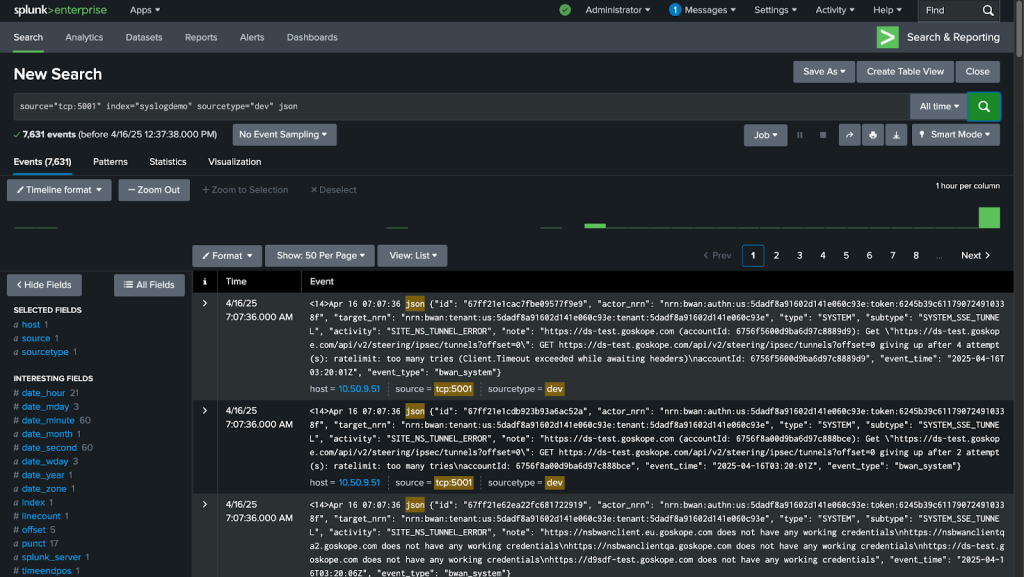The height and width of the screenshot is (577, 1024).
Task: Open the date_hour interesting field
Action: click(43, 393)
